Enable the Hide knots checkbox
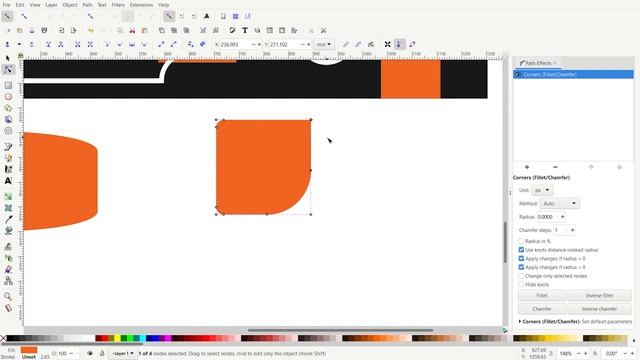The image size is (640, 360). click(521, 284)
